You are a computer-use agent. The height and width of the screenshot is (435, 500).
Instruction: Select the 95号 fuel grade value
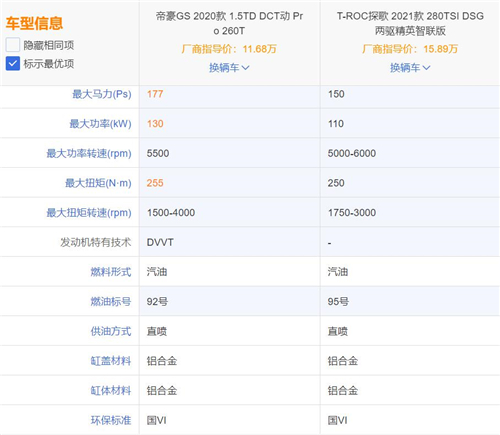338,302
